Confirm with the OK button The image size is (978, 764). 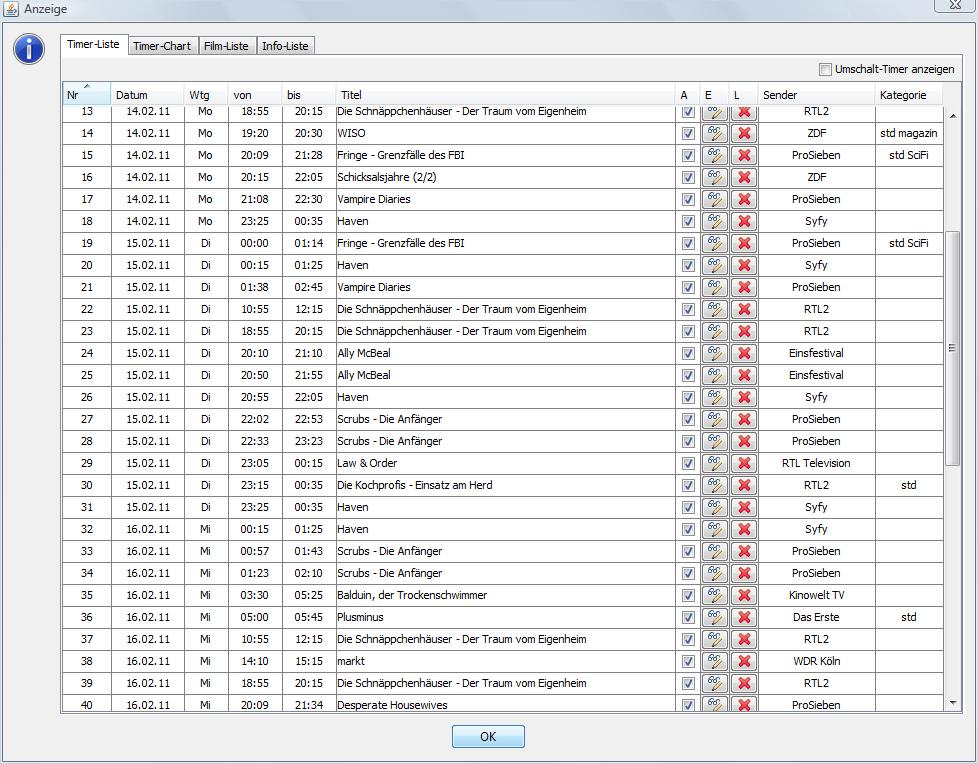click(x=488, y=737)
